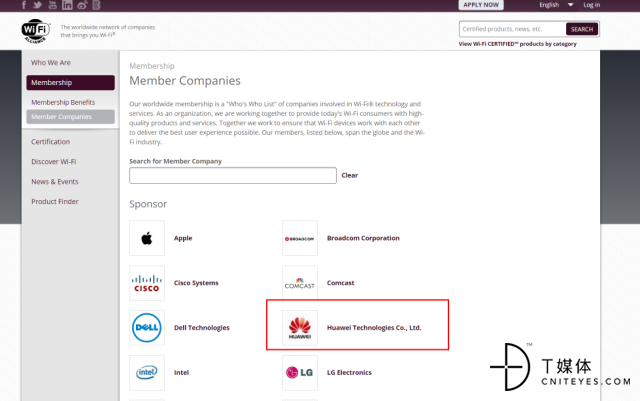Open the Twitter bird icon
Image resolution: width=640 pixels, height=401 pixels.
(x=39, y=5)
